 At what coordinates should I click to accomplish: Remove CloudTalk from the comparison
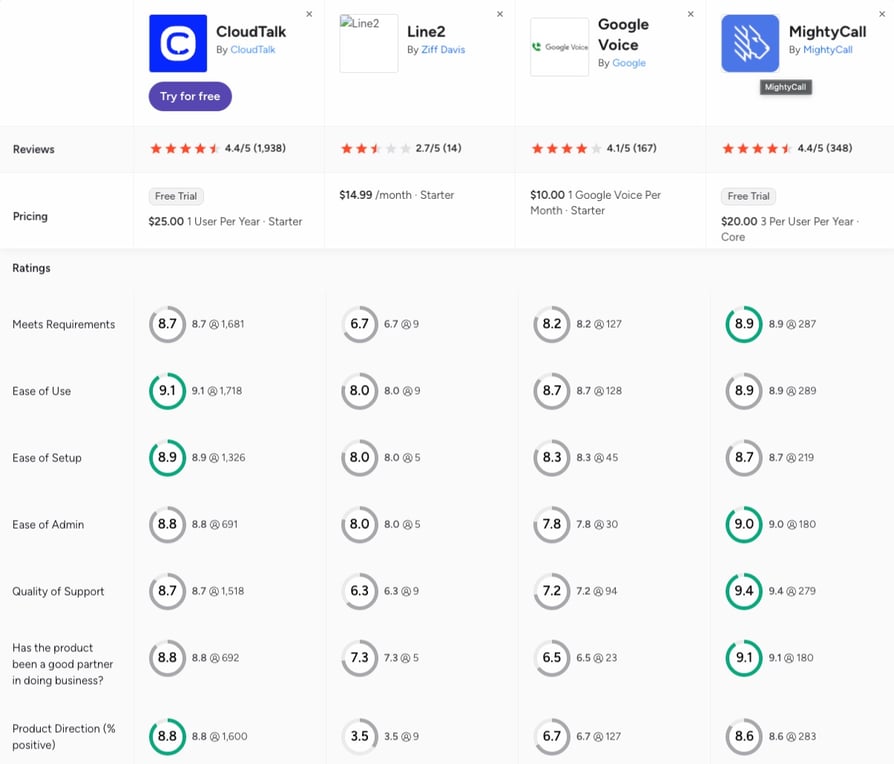tap(309, 14)
